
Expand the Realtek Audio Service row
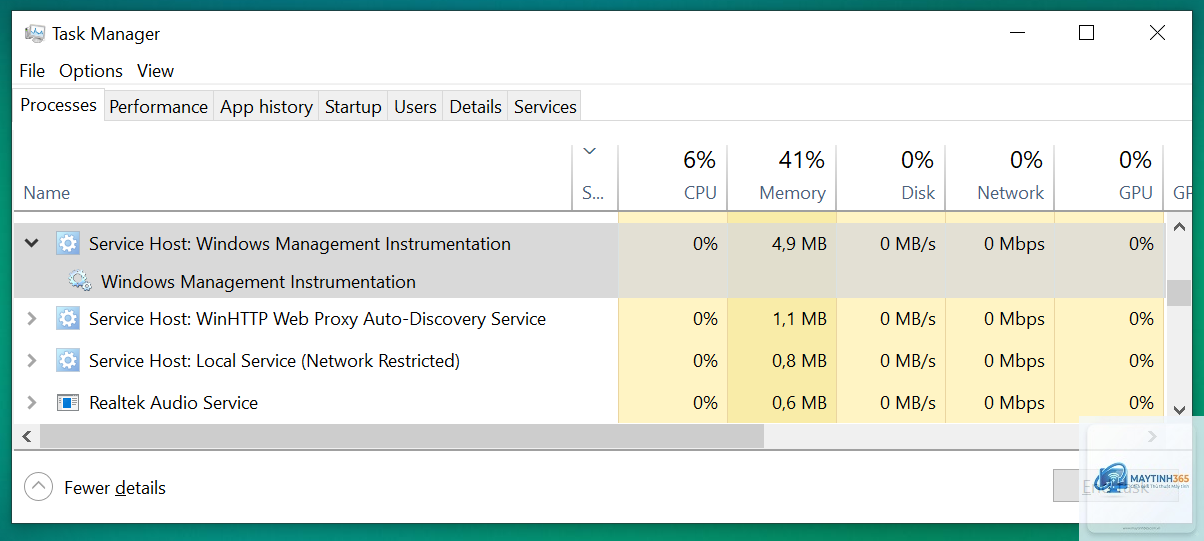click(x=31, y=403)
